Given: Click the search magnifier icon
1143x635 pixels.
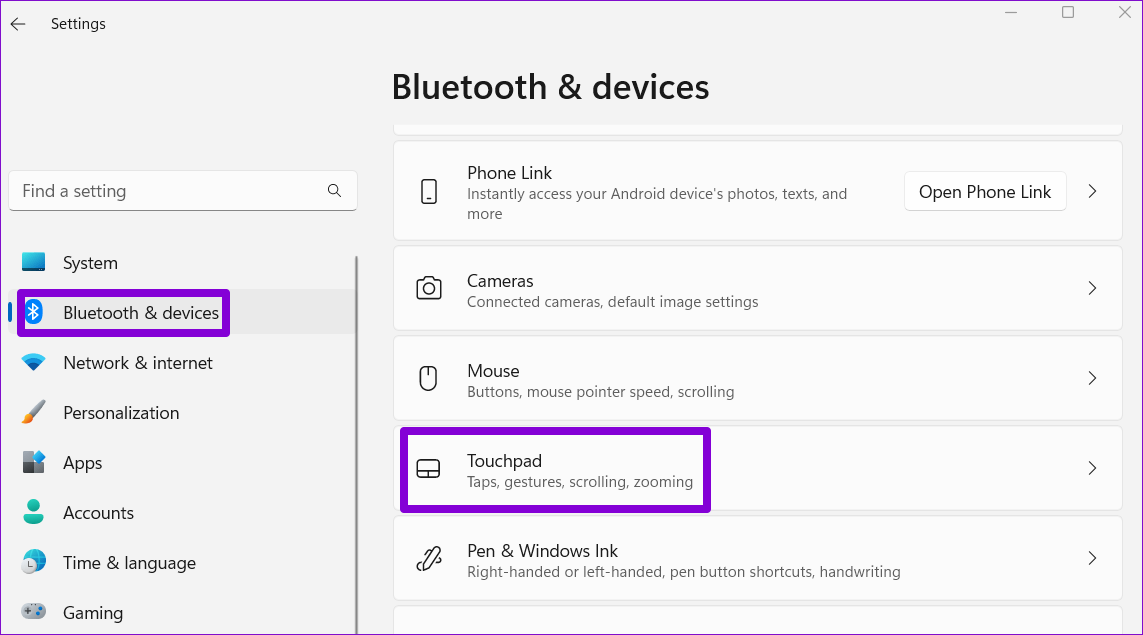Looking at the screenshot, I should [x=334, y=190].
